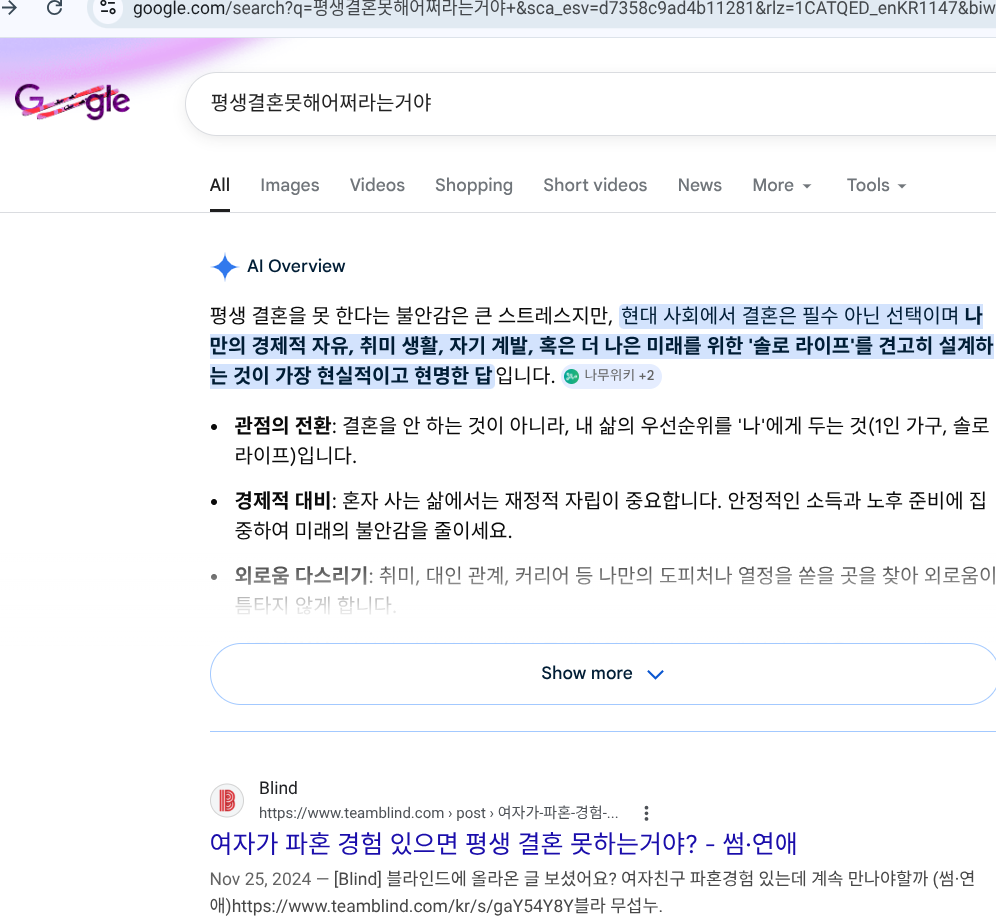Open more options for Blind result
Screen dimensions: 996x920
click(x=646, y=813)
